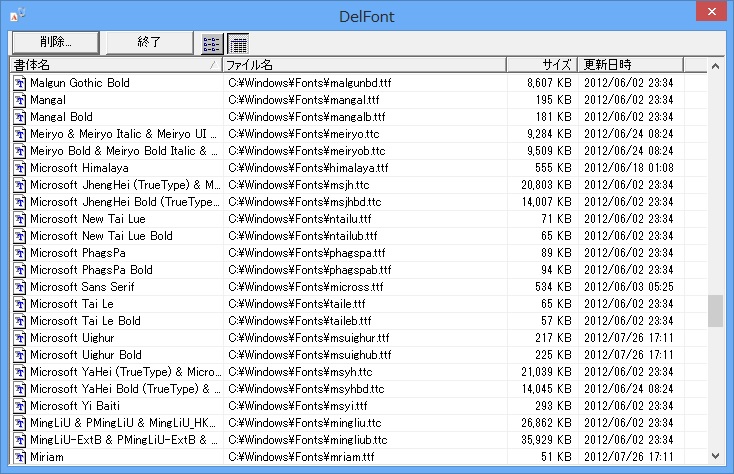Click font icon for mingliub.ttc row
Screen dimensions: 734x474
[20, 440]
